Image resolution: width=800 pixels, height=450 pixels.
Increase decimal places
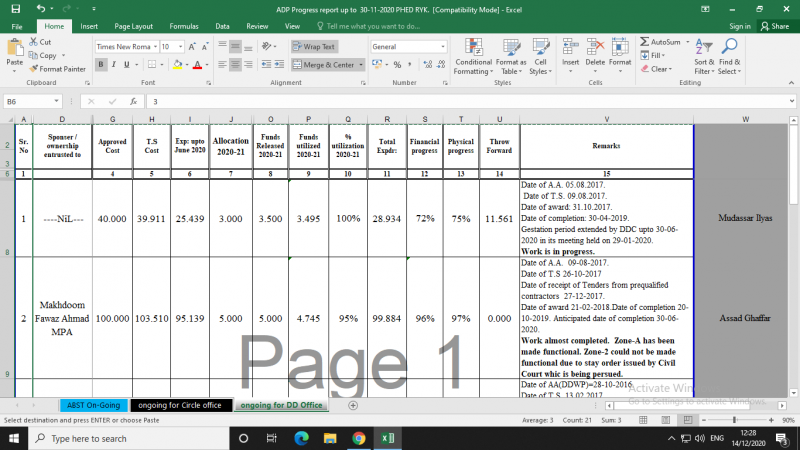tap(428, 65)
